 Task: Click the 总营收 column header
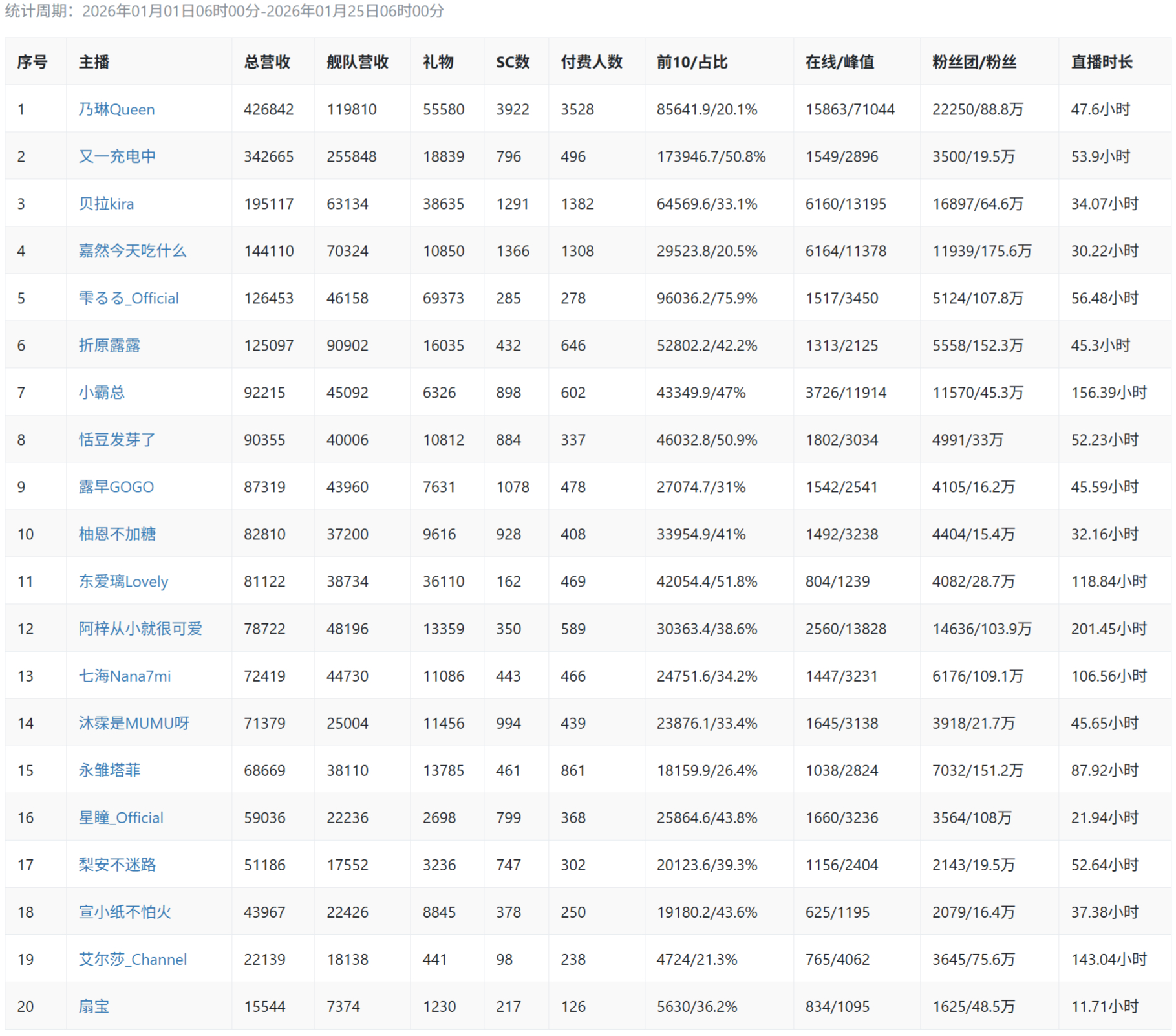click(x=267, y=62)
